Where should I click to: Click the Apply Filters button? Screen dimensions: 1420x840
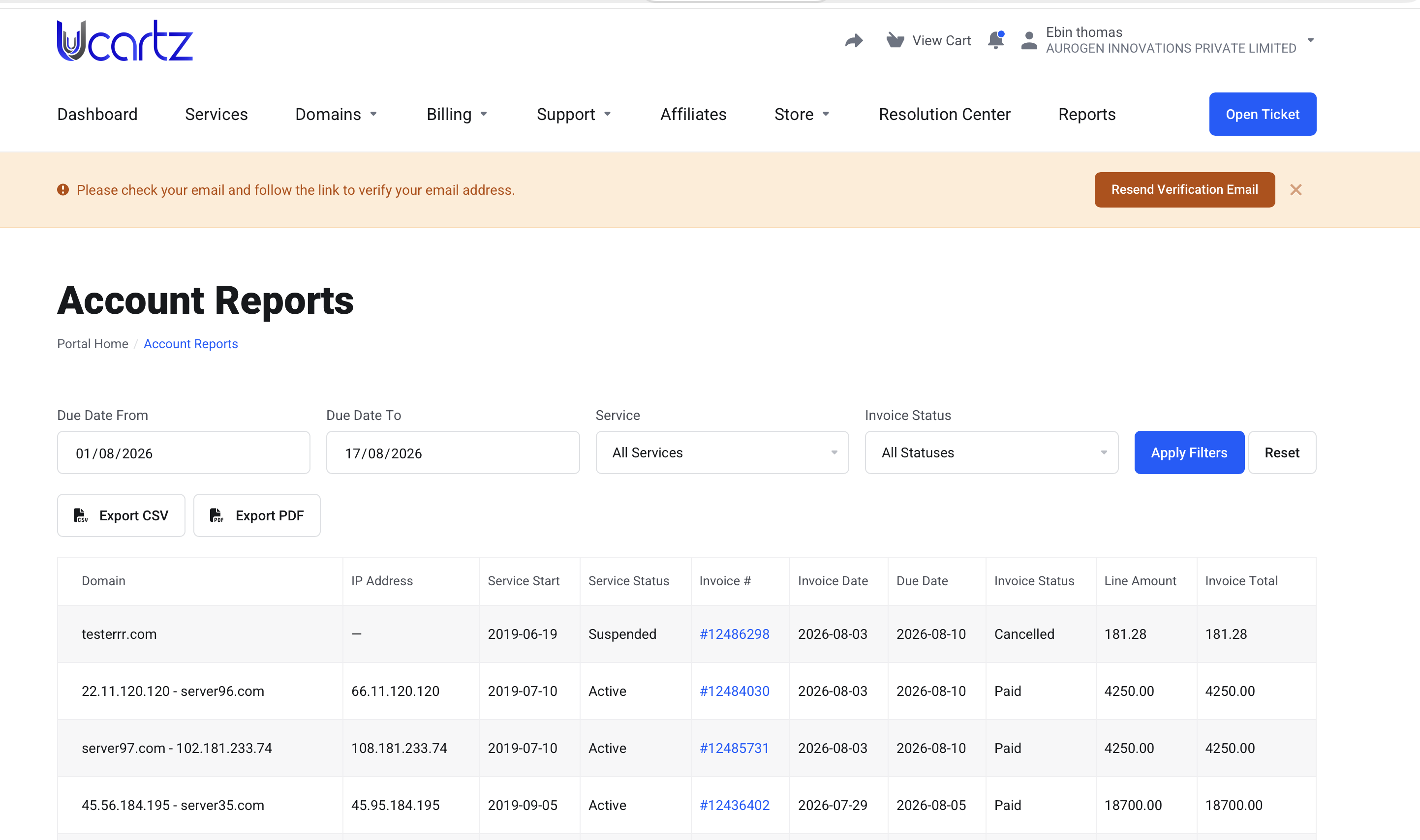coord(1189,452)
